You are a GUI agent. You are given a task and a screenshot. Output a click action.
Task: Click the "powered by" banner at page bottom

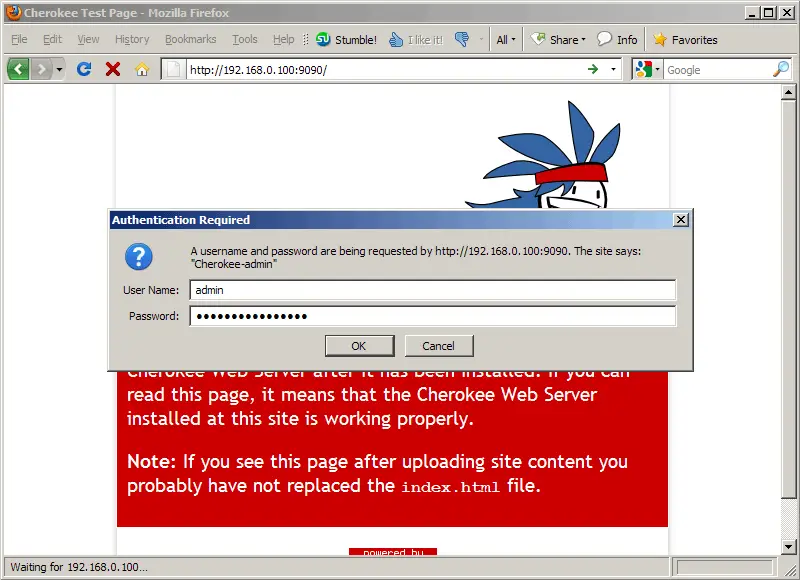[x=393, y=552]
